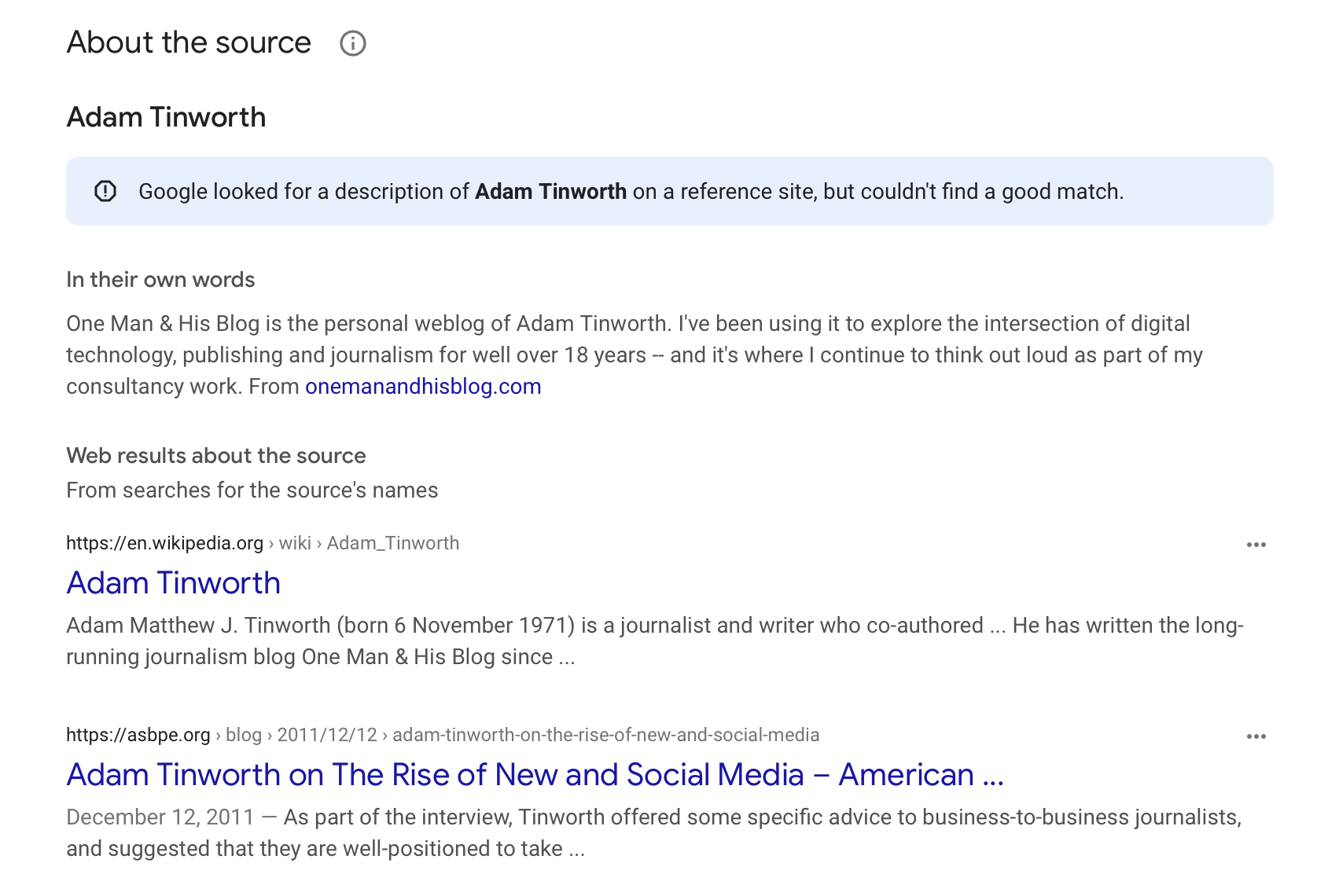1339x896 pixels.
Task: Open the onemanandhisblog.com link
Action: pyautogui.click(x=423, y=387)
